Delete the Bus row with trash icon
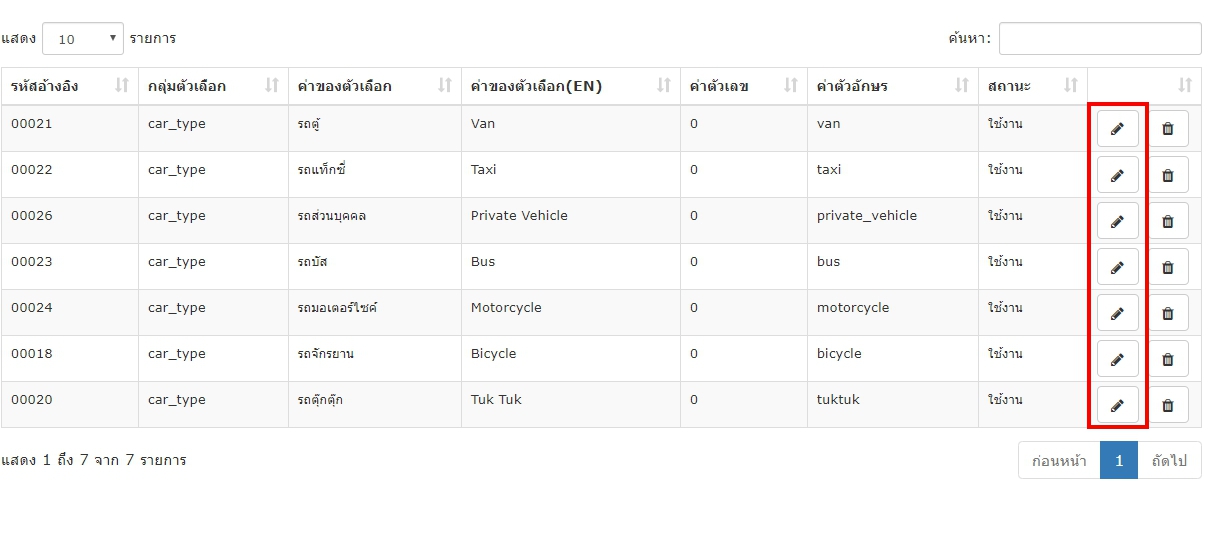Viewport: 1223px width, 542px height. tap(1168, 267)
